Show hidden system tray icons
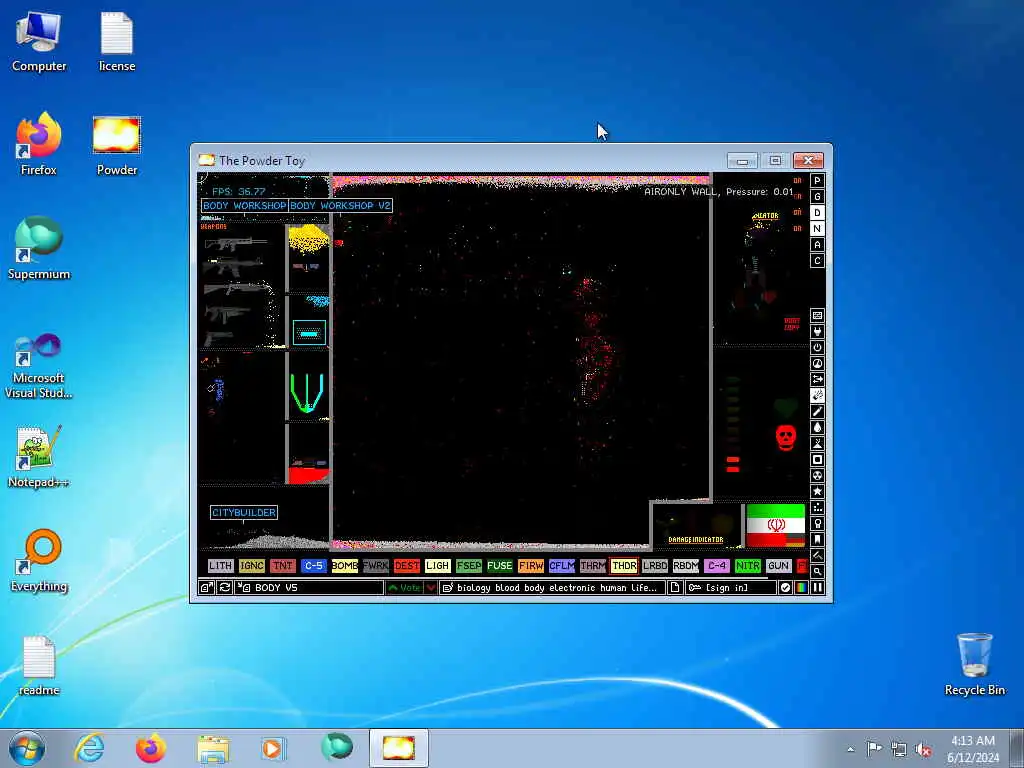 tap(850, 749)
